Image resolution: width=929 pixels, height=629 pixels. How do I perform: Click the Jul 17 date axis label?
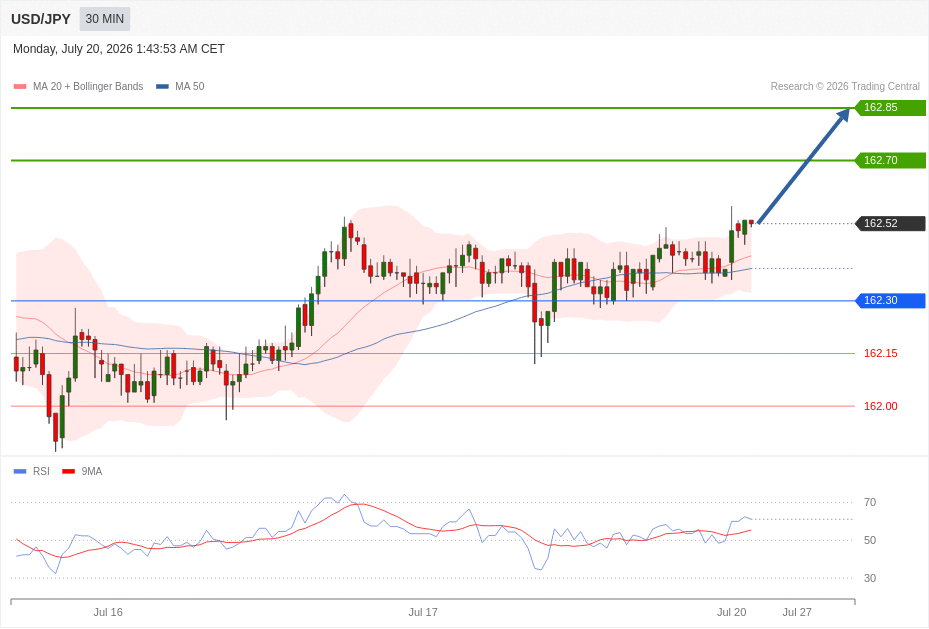[423, 612]
